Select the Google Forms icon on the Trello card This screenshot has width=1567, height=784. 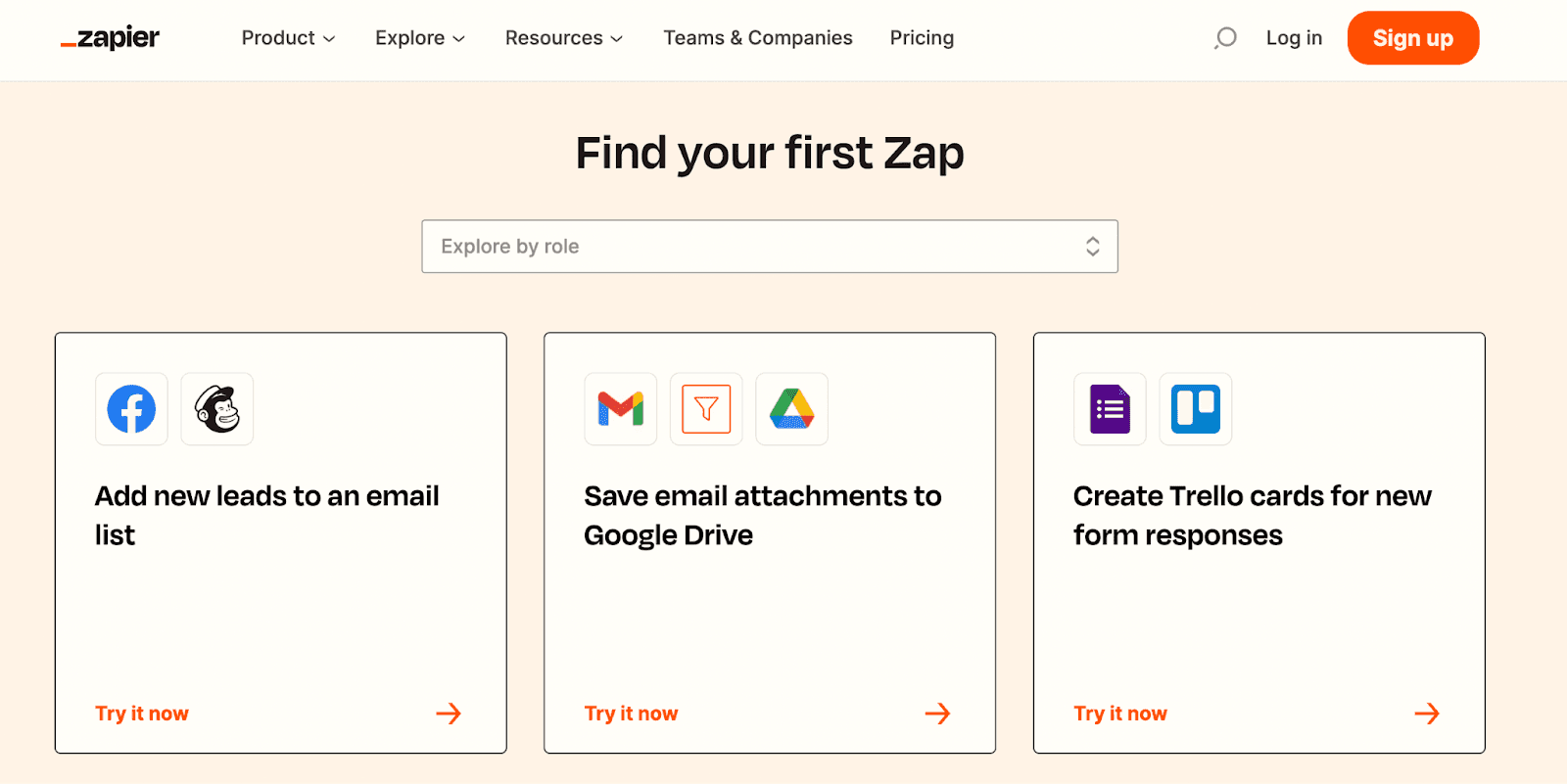[x=1110, y=409]
